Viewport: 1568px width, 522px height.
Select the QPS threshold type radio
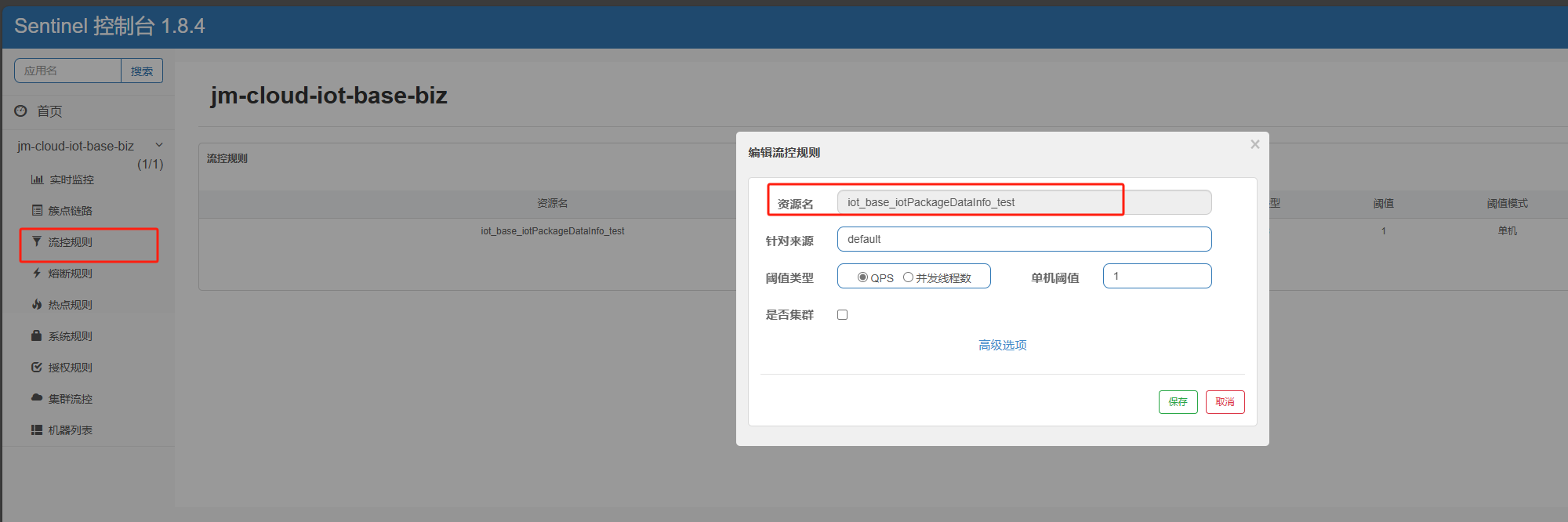tap(862, 277)
